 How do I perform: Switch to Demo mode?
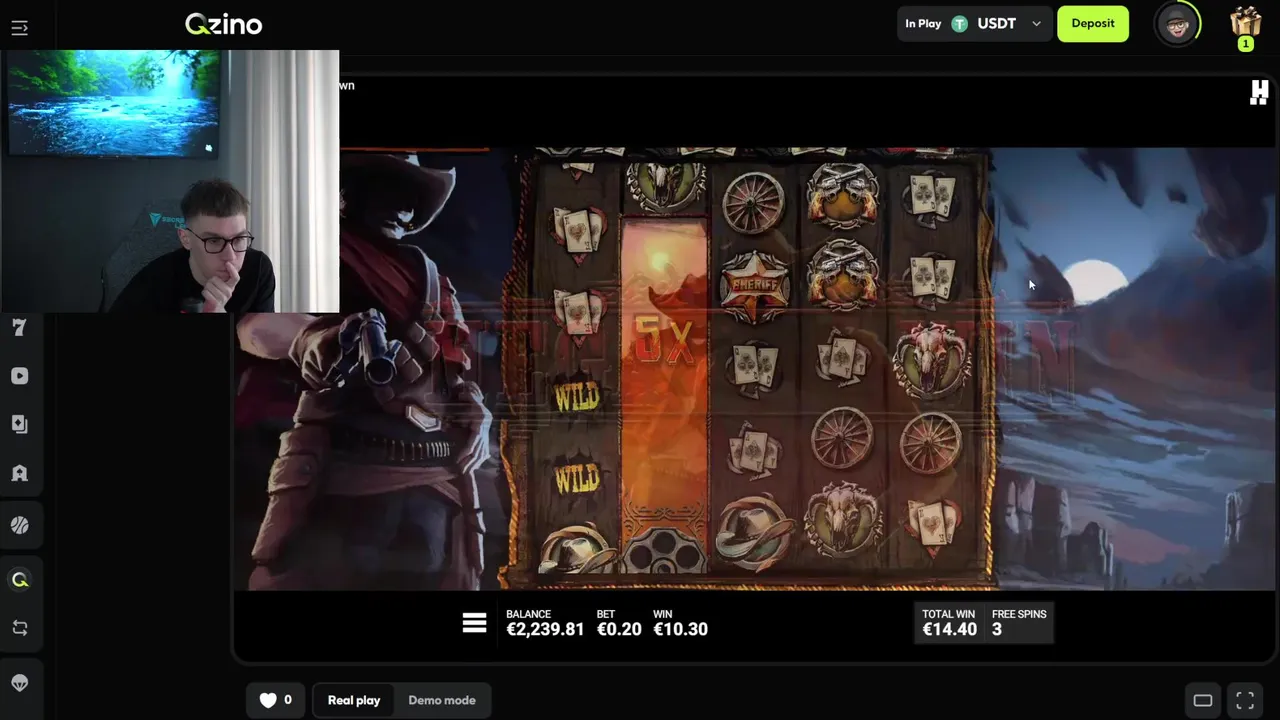[x=442, y=700]
